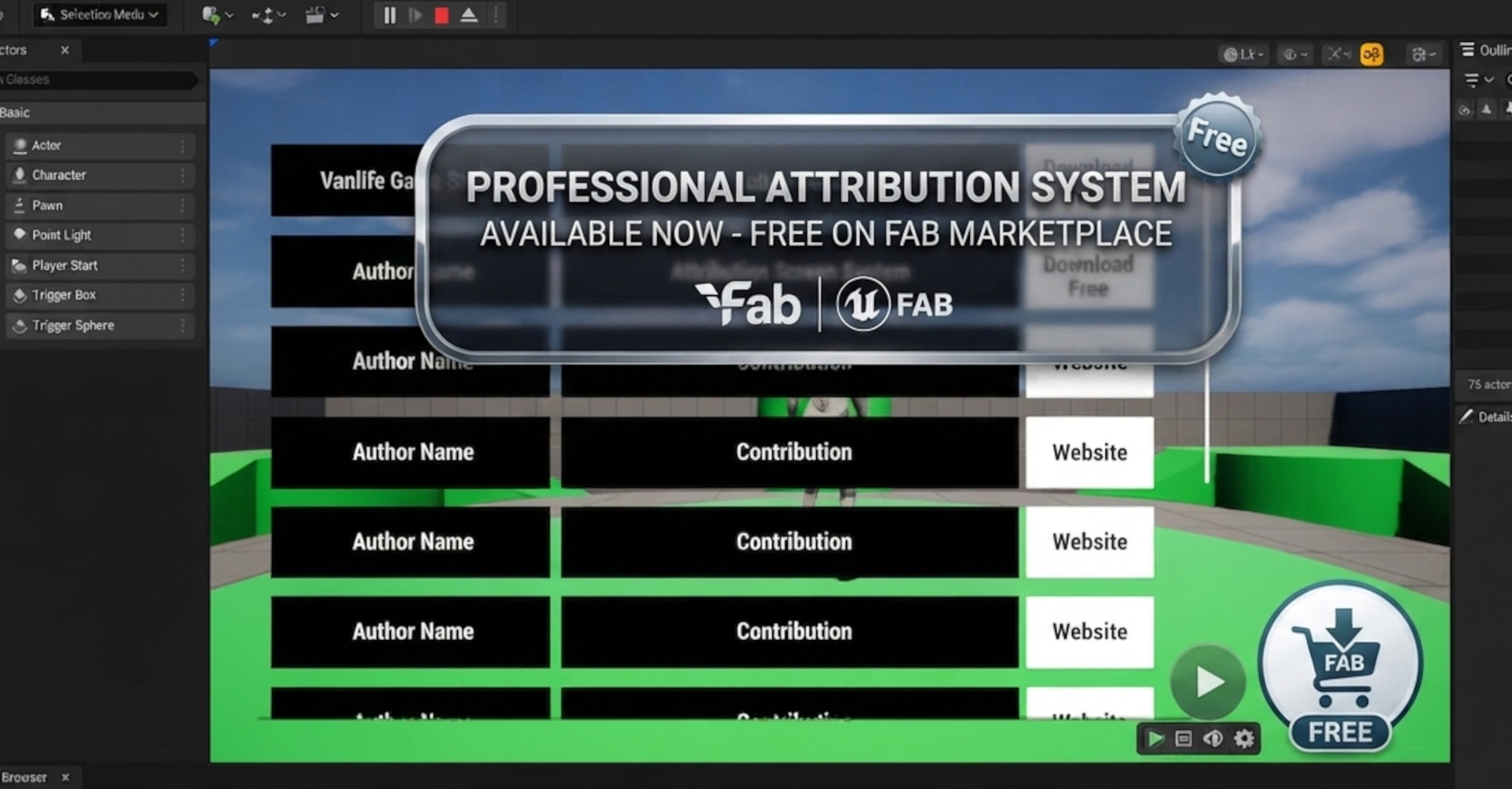Viewport: 1512px width, 789px height.
Task: Open the viewport camera settings dropdown
Action: coord(1424,54)
